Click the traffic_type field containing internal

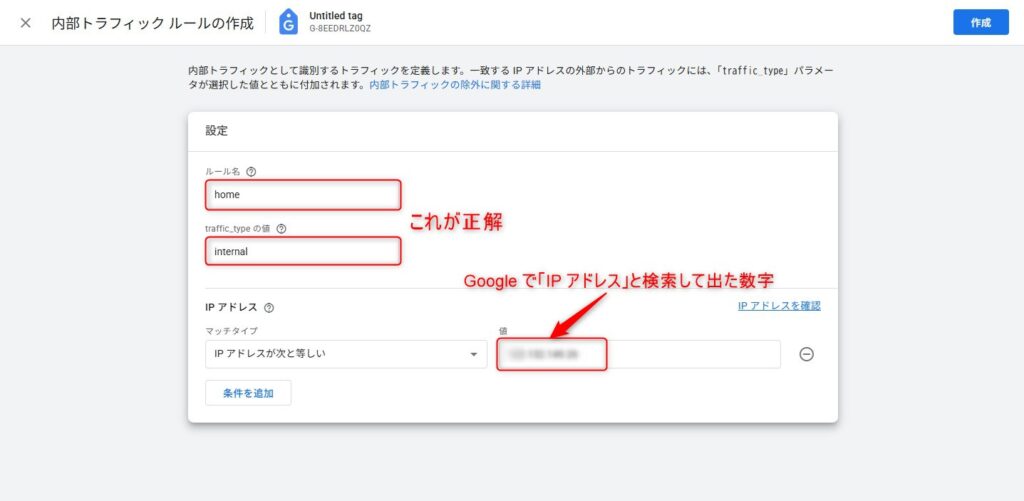tap(303, 251)
